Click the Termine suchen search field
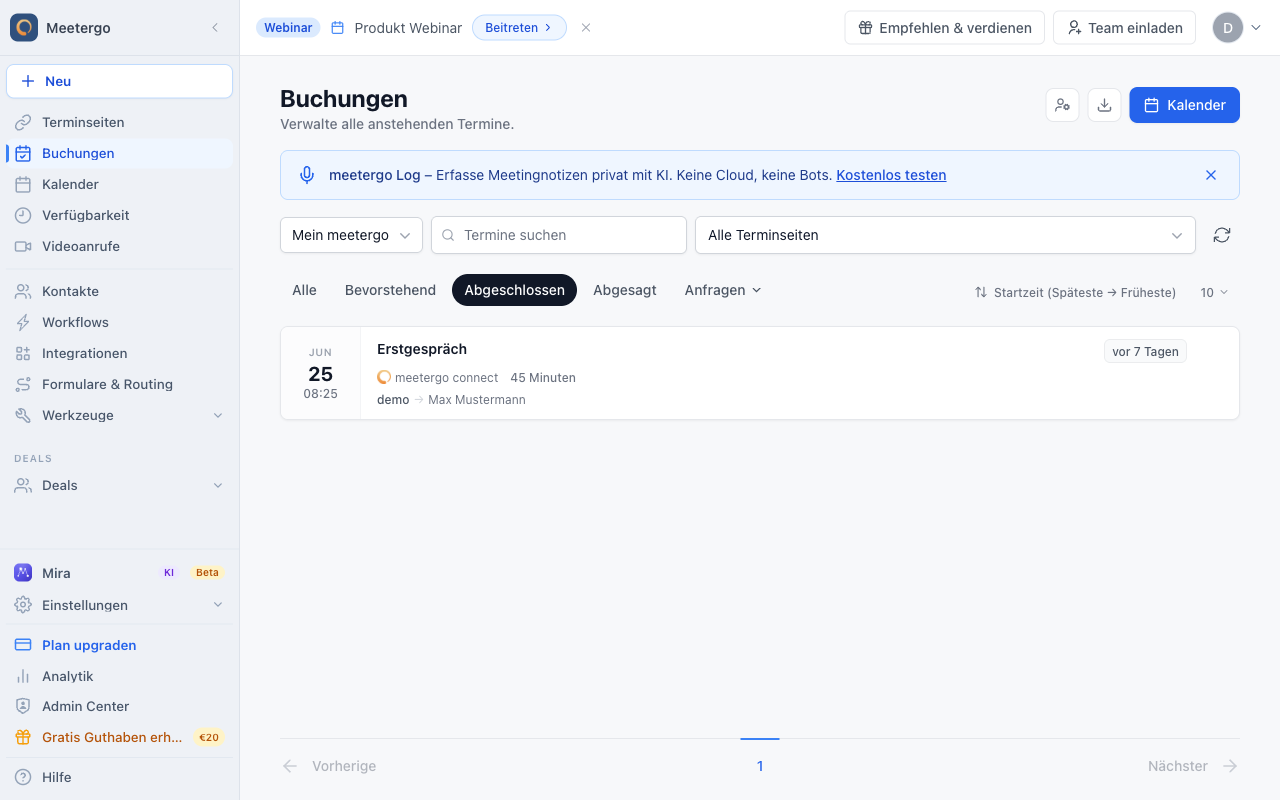 click(559, 235)
